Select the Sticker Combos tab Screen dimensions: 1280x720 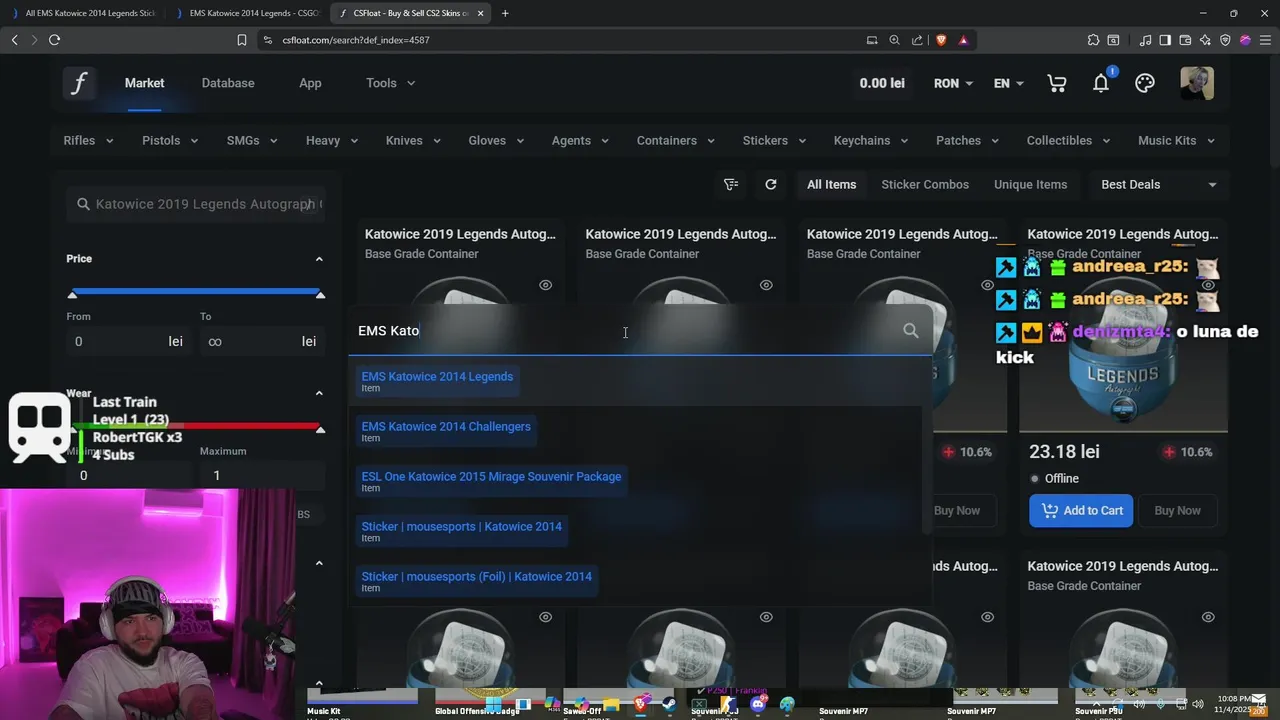click(925, 184)
